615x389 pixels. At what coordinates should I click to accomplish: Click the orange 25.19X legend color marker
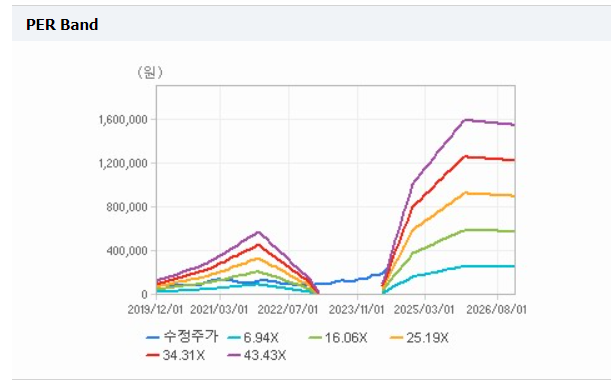pos(397,337)
